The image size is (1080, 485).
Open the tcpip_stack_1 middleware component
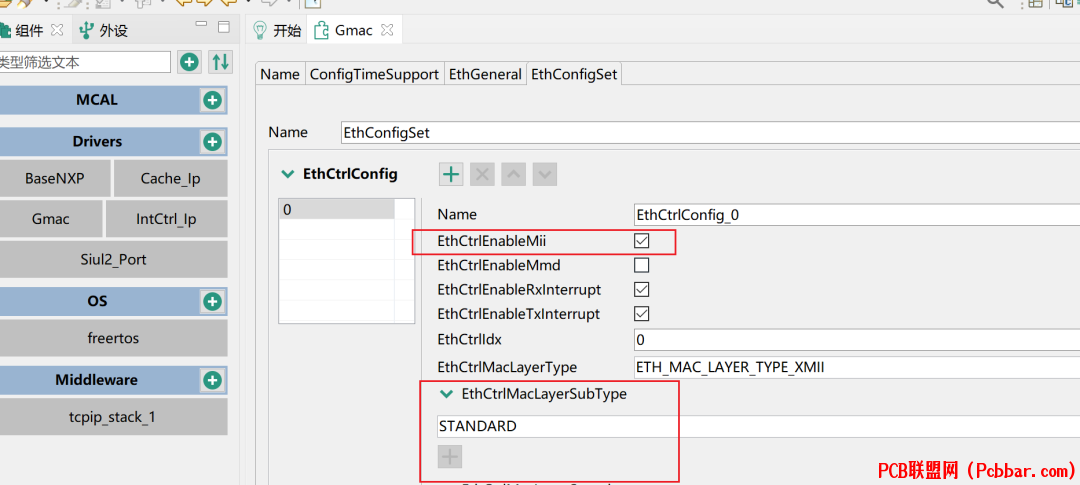(113, 417)
